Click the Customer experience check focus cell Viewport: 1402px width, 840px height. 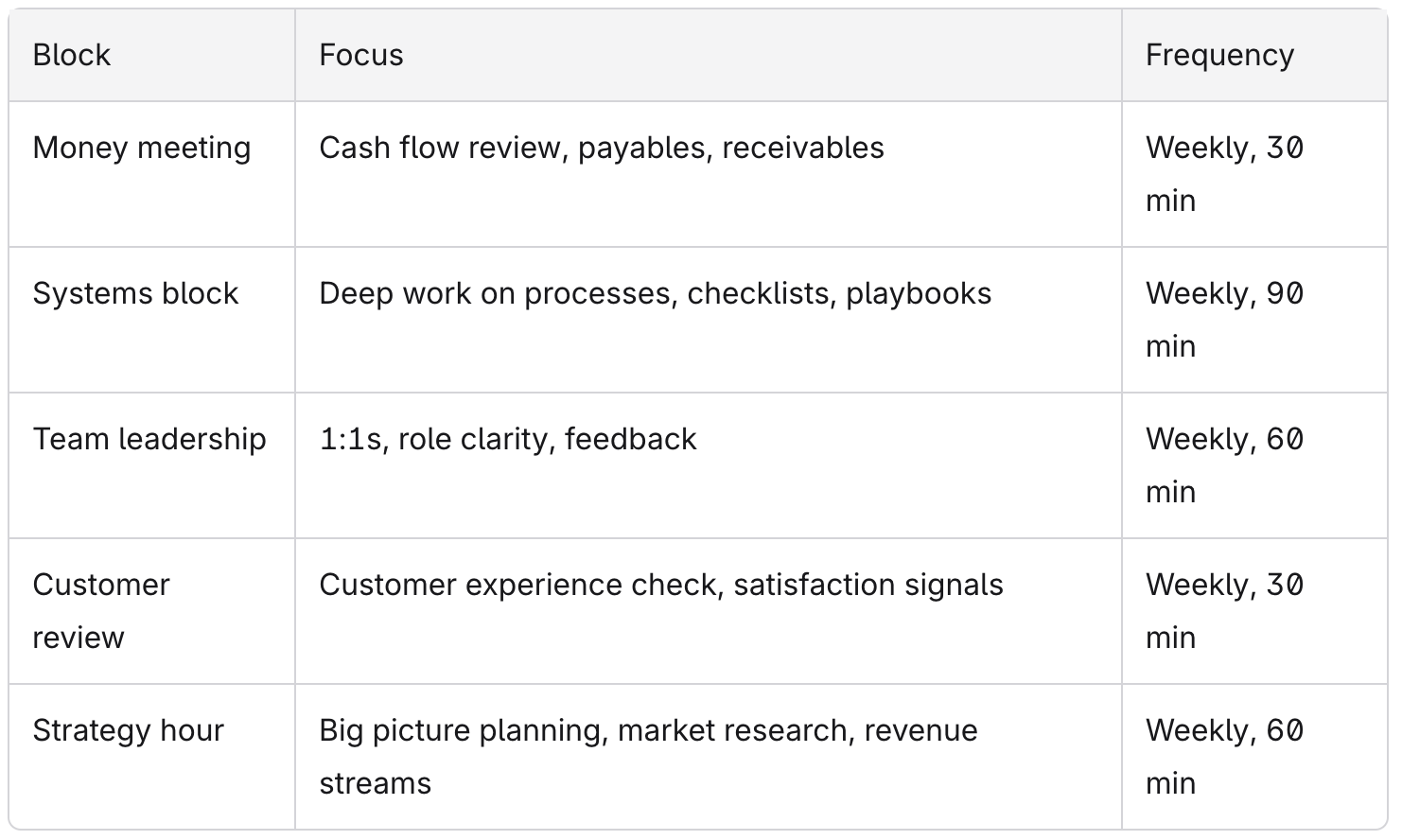(x=709, y=611)
